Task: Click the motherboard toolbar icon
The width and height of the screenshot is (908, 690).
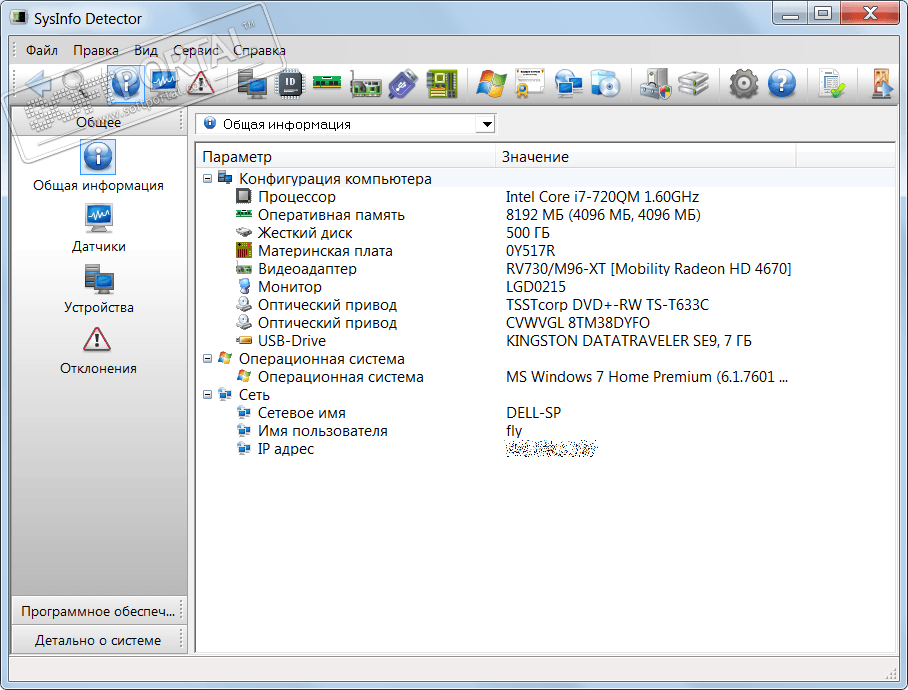Action: pyautogui.click(x=442, y=84)
